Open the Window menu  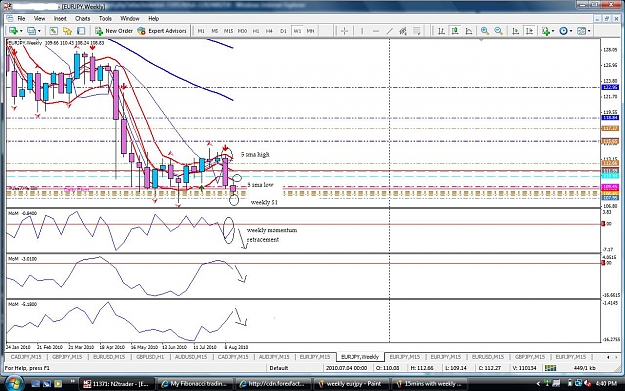pos(130,18)
